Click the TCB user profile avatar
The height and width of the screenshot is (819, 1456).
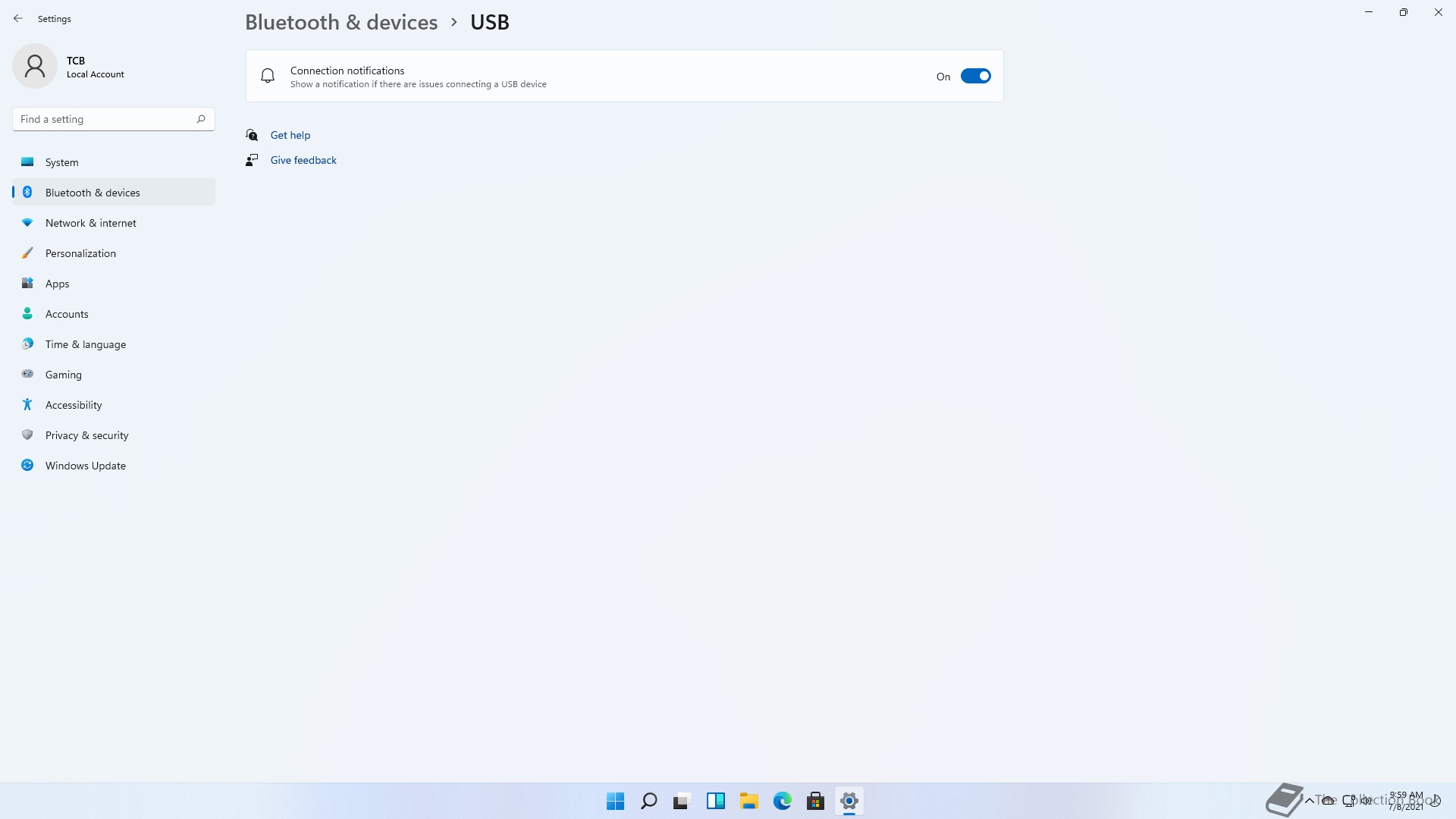[35, 67]
